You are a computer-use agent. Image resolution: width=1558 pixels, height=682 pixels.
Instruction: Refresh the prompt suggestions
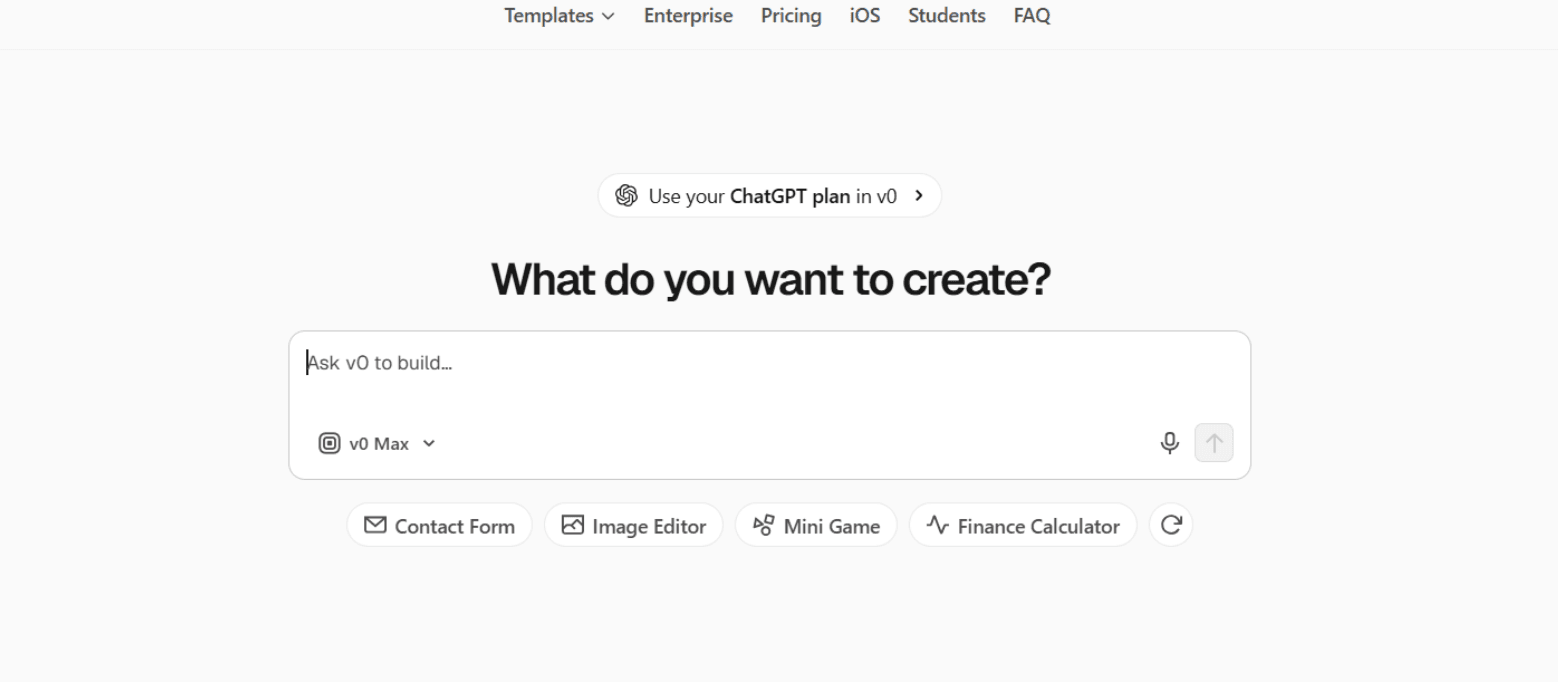click(1171, 525)
